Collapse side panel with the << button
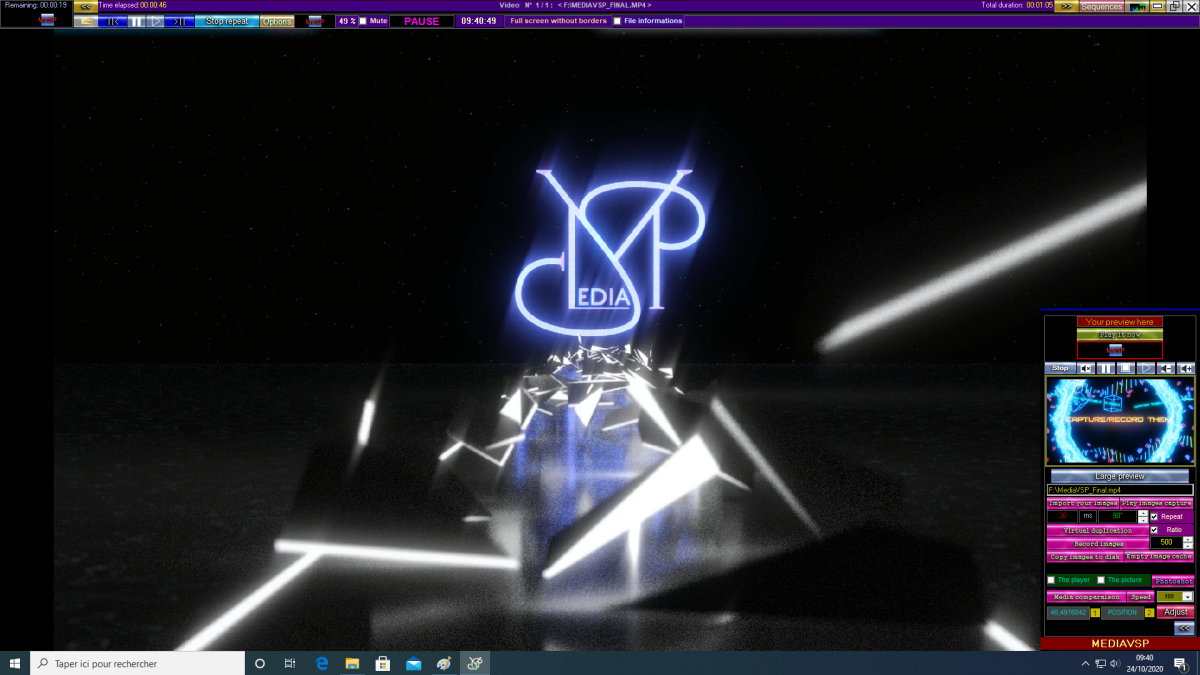The image size is (1200, 675). click(1184, 628)
